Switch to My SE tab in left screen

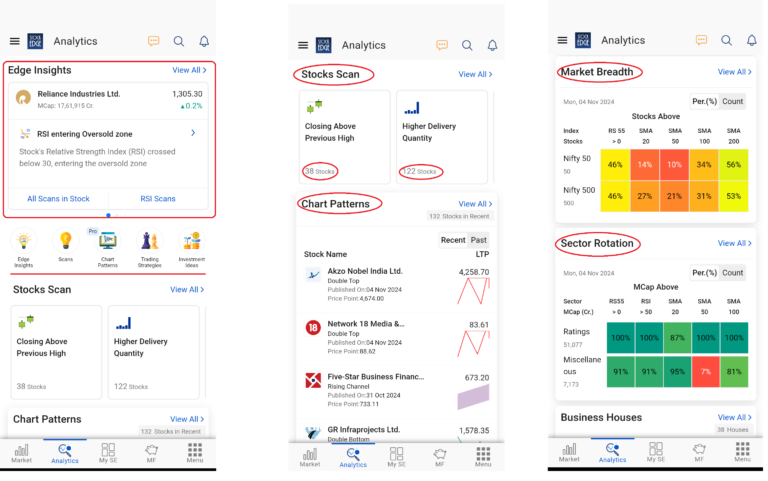coord(108,453)
